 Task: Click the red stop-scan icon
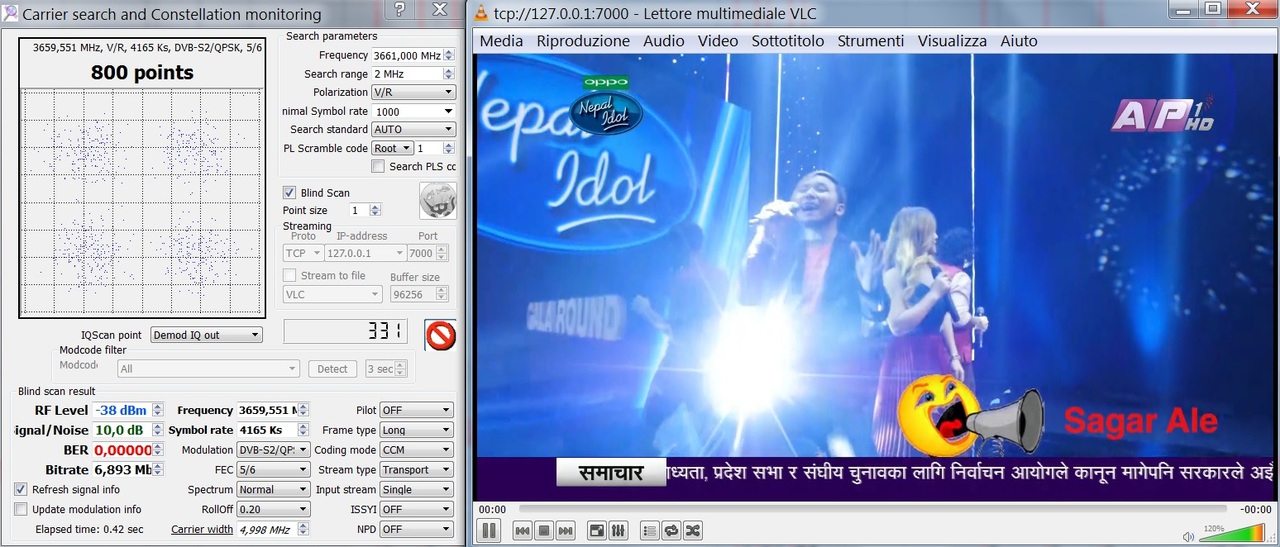440,335
